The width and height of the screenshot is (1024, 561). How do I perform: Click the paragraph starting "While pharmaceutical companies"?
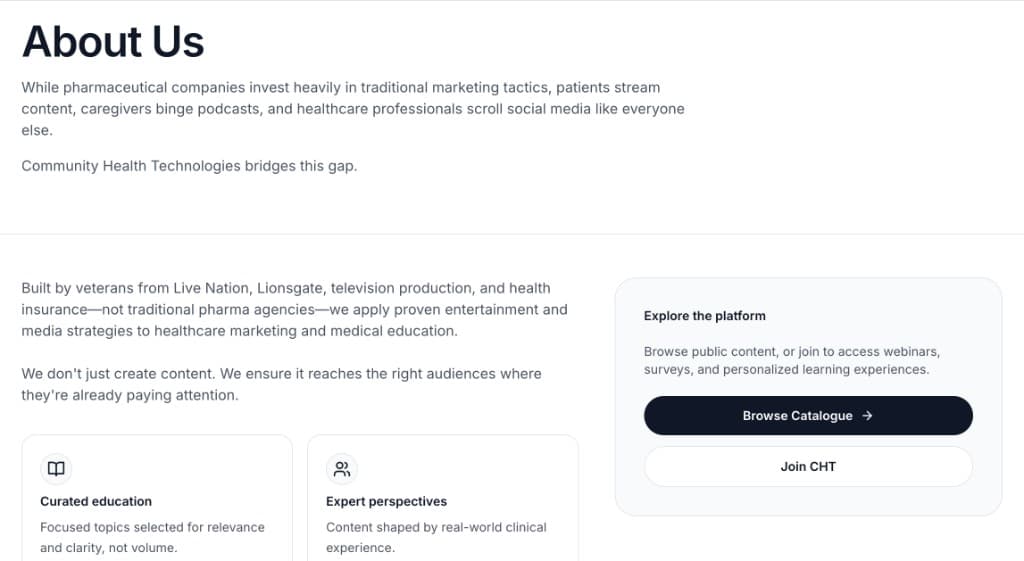352,109
